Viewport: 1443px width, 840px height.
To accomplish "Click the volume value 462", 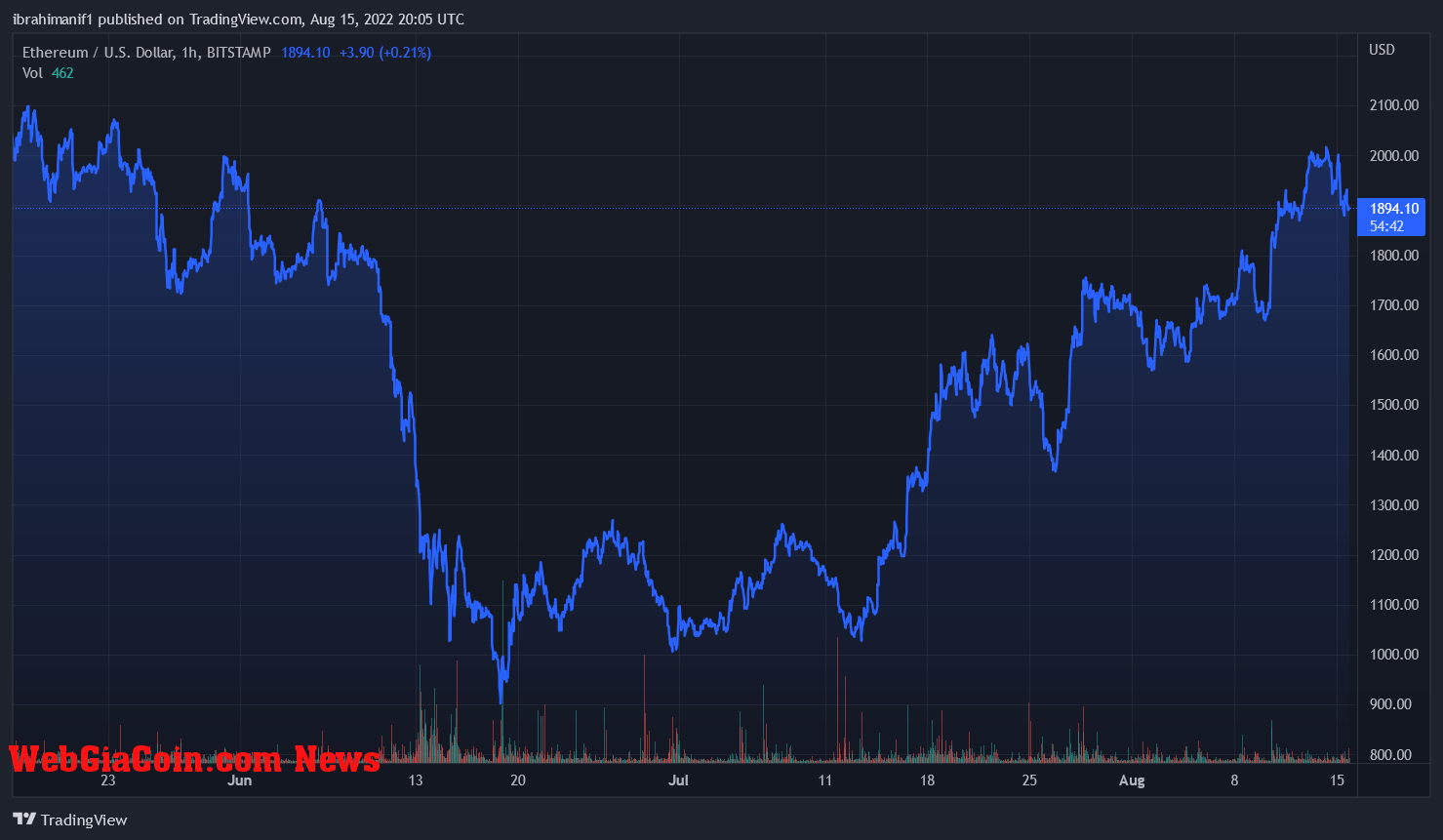I will [x=62, y=73].
